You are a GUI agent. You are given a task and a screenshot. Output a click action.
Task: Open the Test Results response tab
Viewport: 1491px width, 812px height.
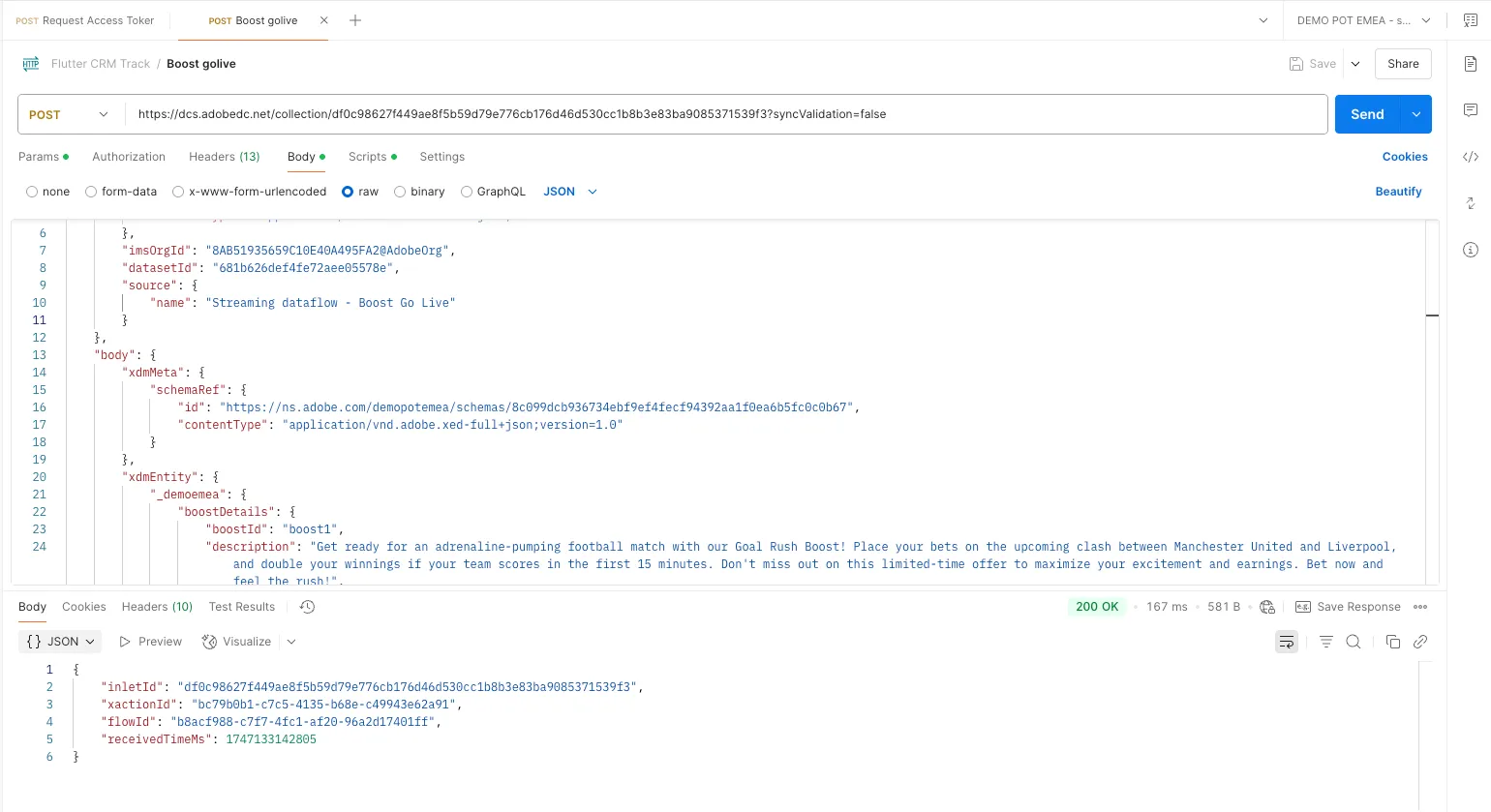242,607
